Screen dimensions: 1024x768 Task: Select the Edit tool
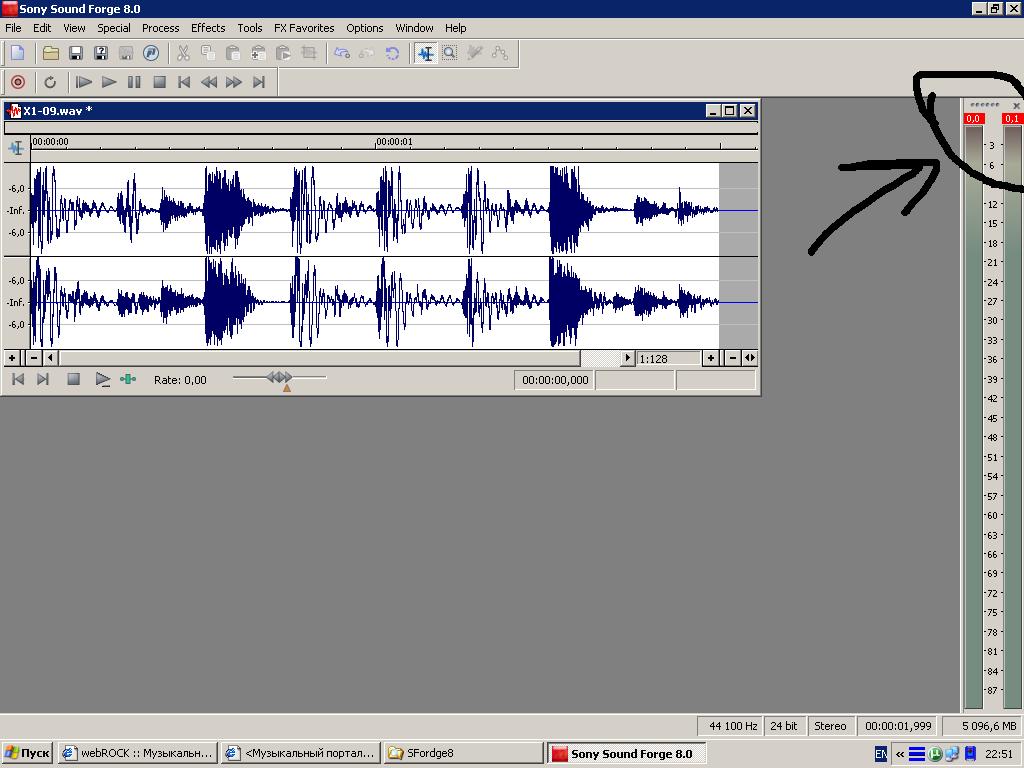point(425,54)
